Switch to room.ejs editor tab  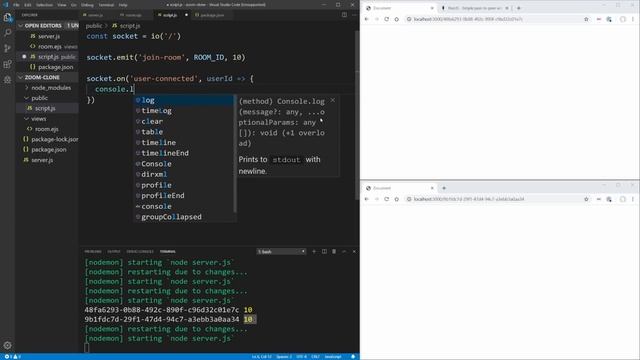(x=133, y=15)
